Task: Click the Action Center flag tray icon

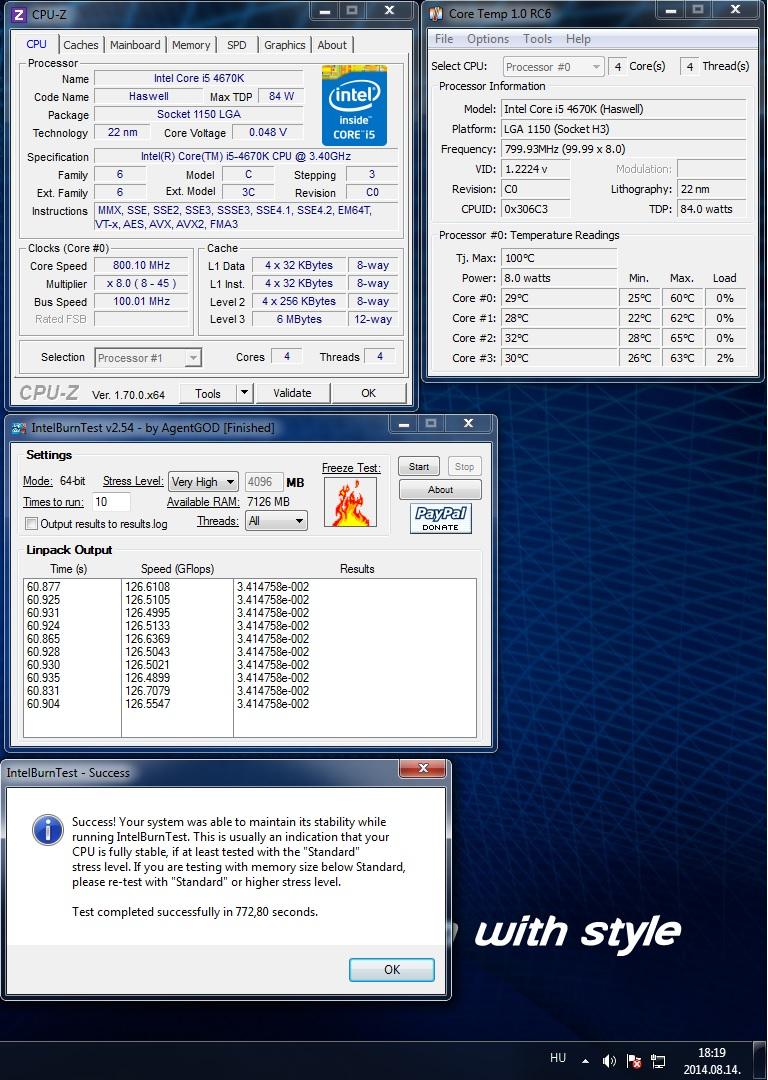Action: tap(634, 1061)
